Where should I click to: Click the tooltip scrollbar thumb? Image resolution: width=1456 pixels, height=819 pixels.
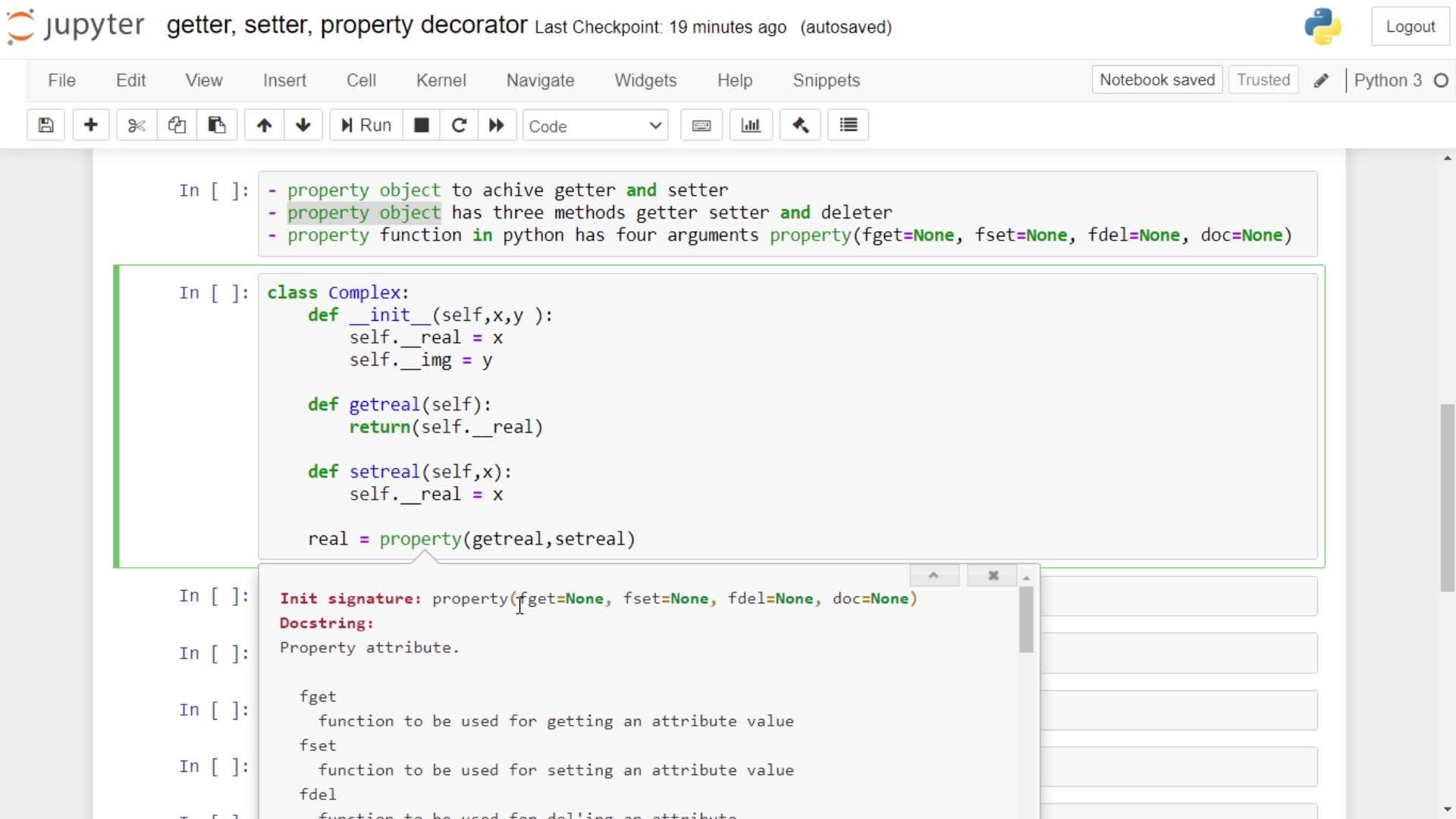[1026, 620]
